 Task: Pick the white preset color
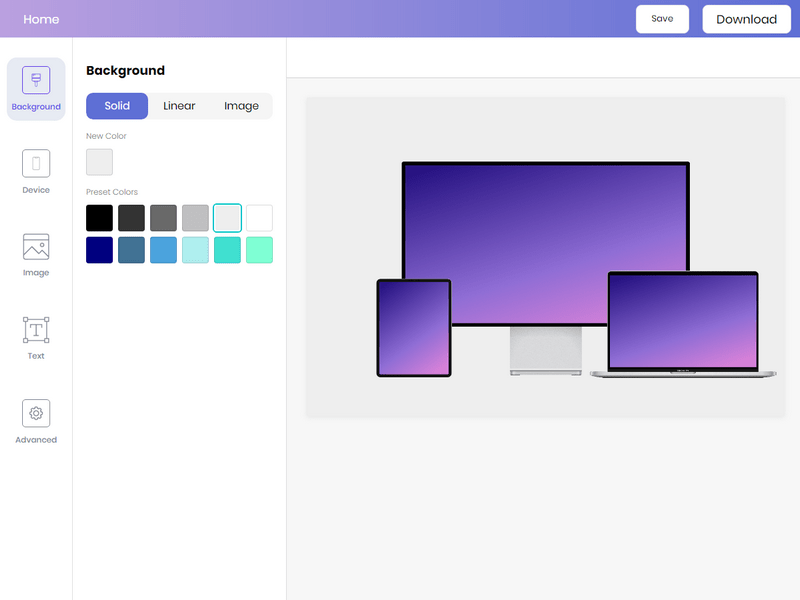[260, 218]
